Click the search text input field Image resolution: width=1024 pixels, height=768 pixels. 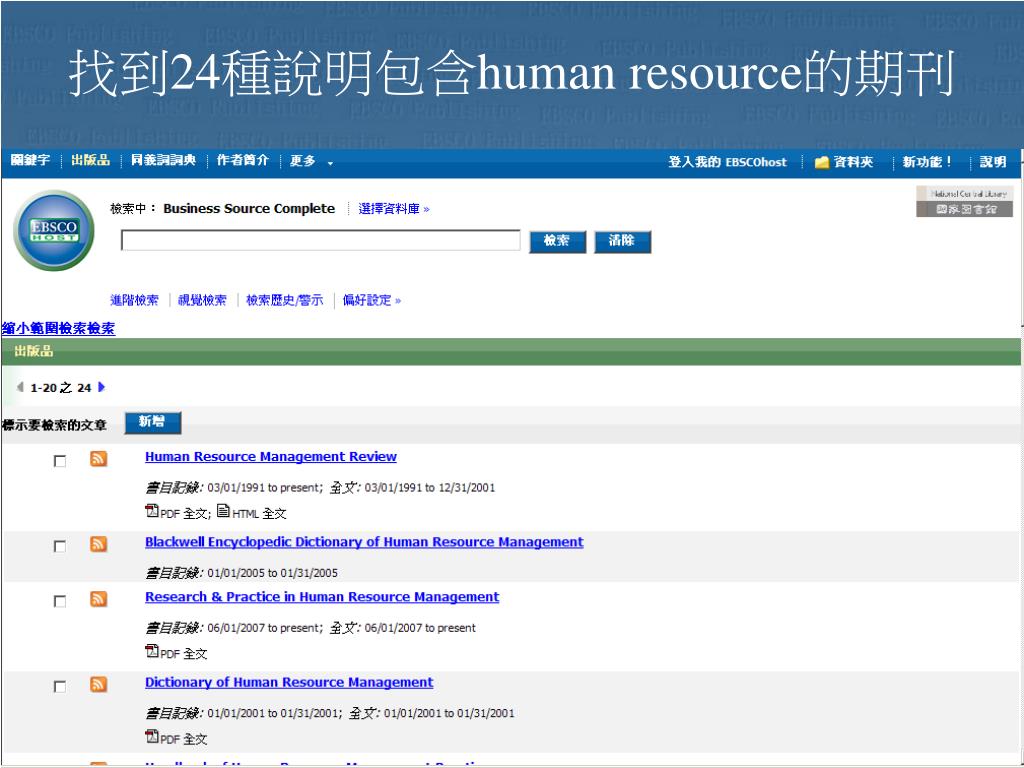[x=320, y=241]
